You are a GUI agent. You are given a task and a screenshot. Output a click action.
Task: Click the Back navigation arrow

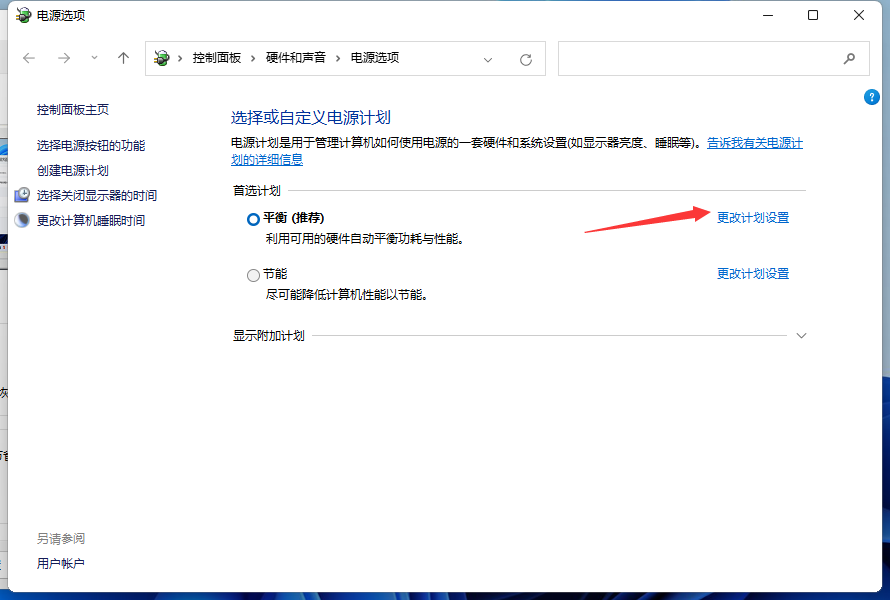coord(29,58)
